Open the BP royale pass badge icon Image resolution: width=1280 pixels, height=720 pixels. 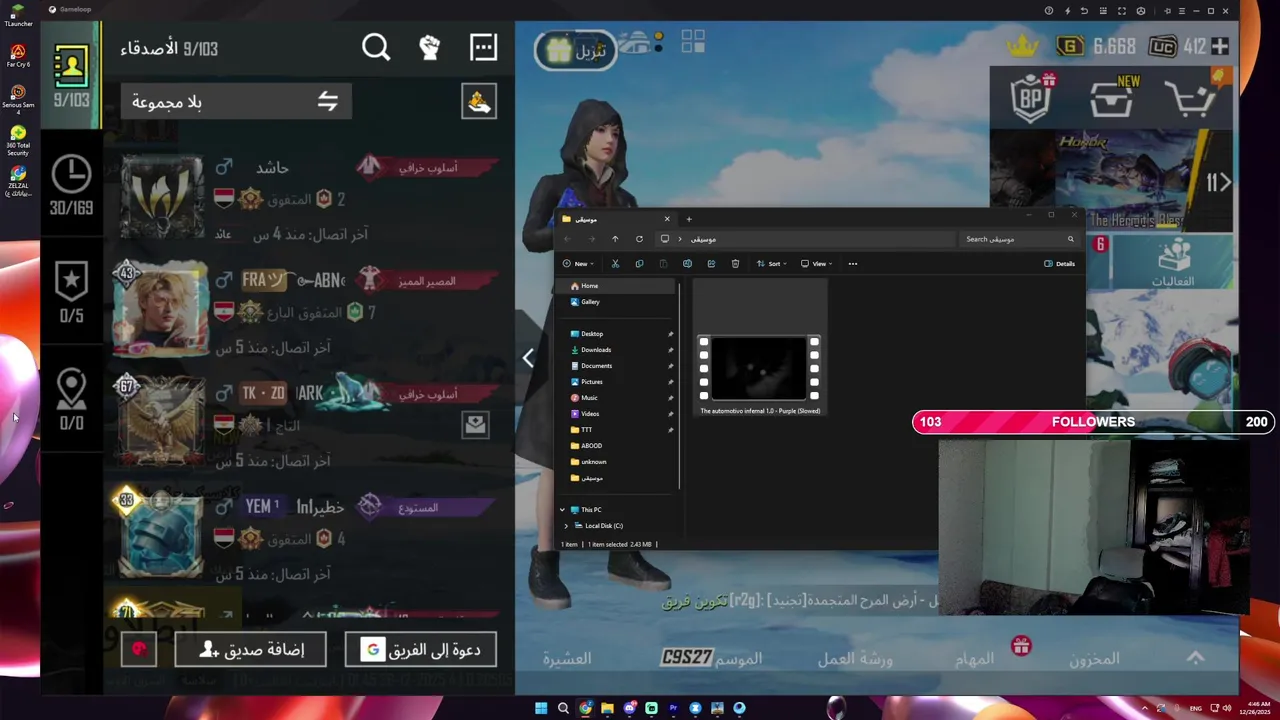(x=1033, y=98)
